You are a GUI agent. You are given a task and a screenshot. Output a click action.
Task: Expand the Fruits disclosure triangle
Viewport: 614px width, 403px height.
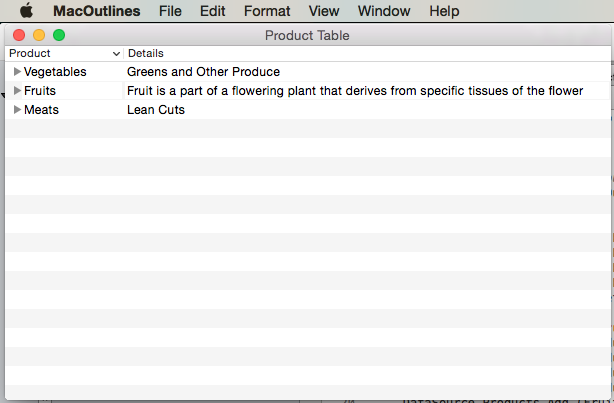pos(17,90)
